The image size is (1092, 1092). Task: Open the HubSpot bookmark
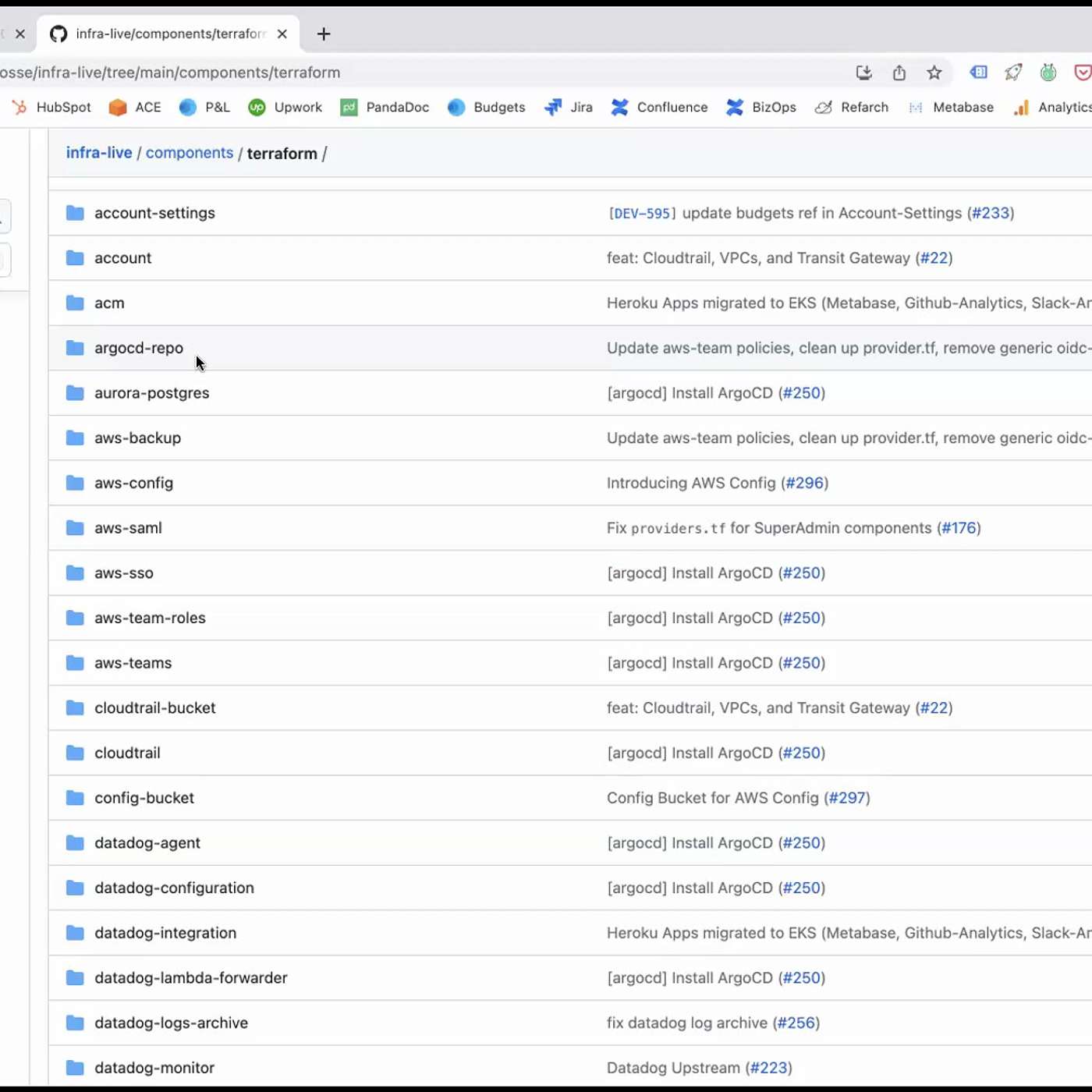tap(52, 108)
